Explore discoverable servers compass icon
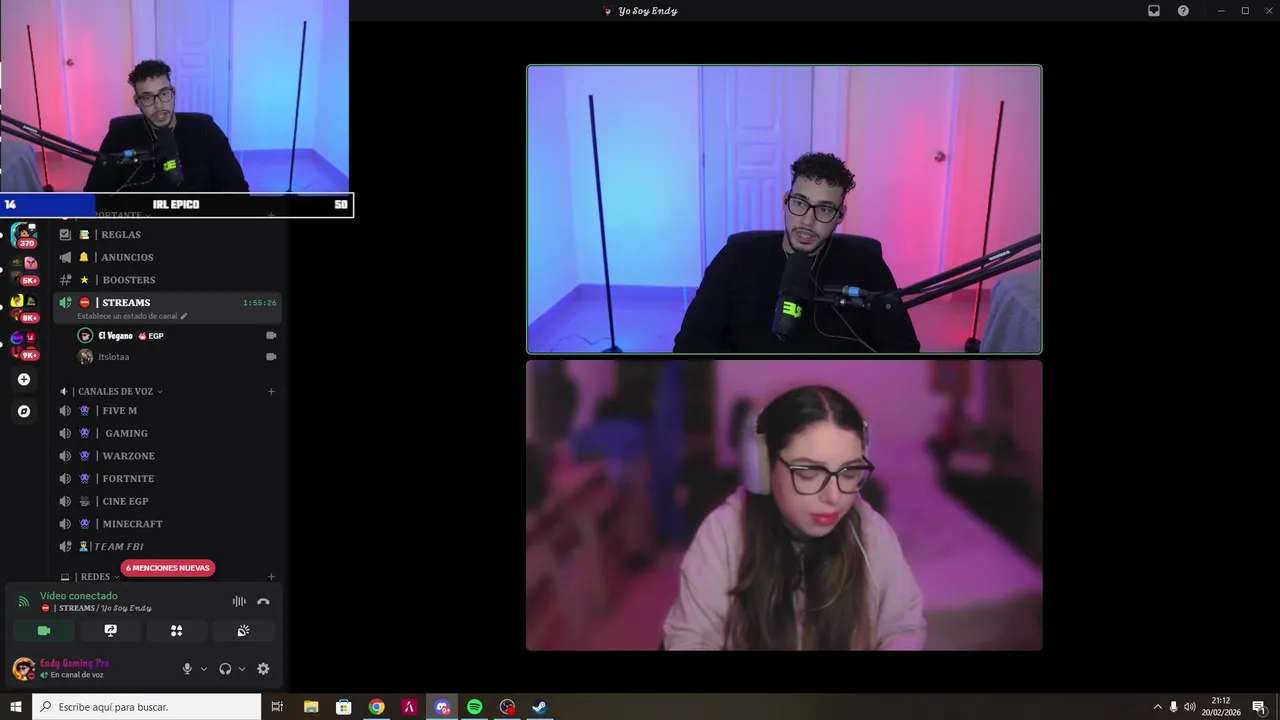1280x720 pixels. click(24, 411)
